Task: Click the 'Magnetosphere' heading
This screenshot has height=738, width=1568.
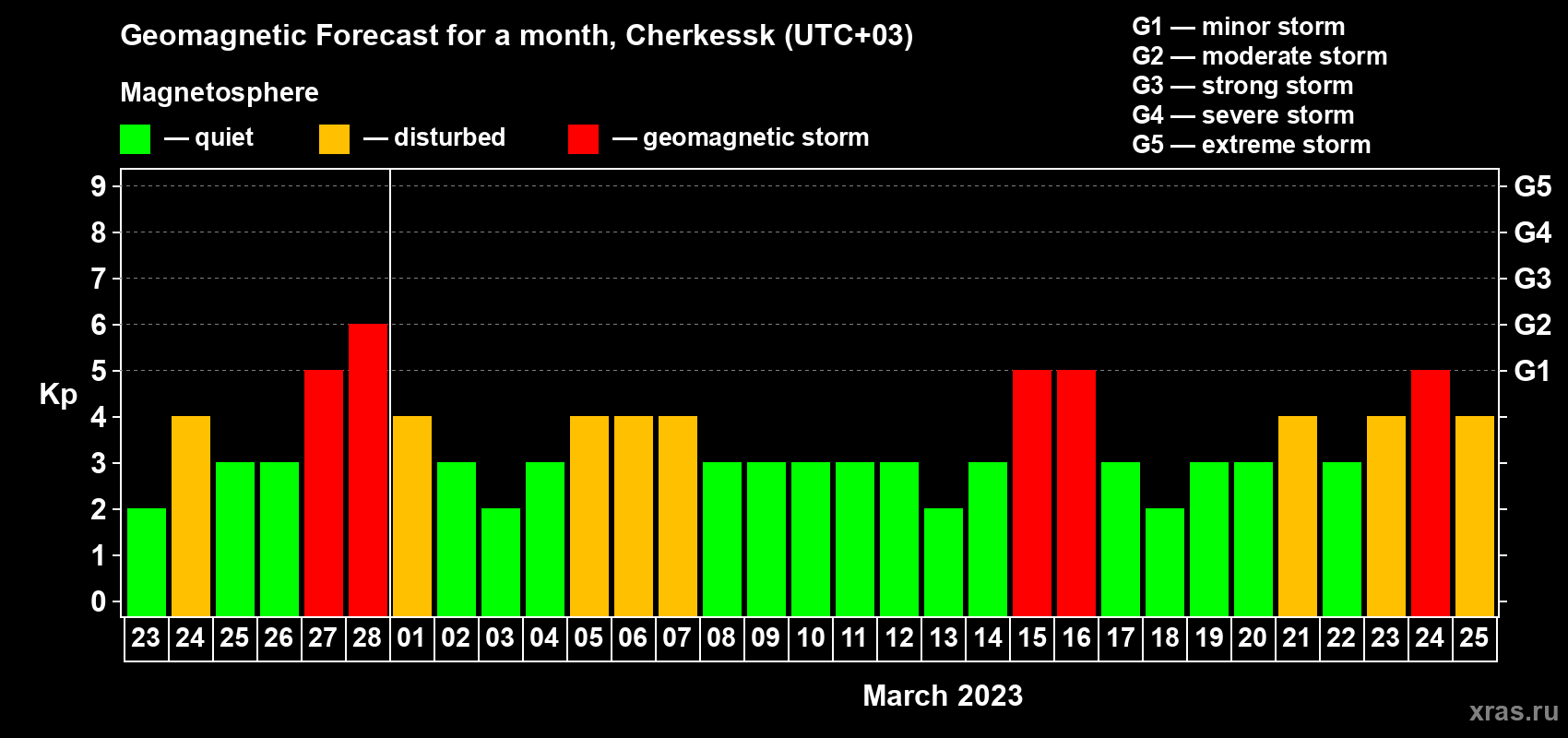Action: (220, 92)
